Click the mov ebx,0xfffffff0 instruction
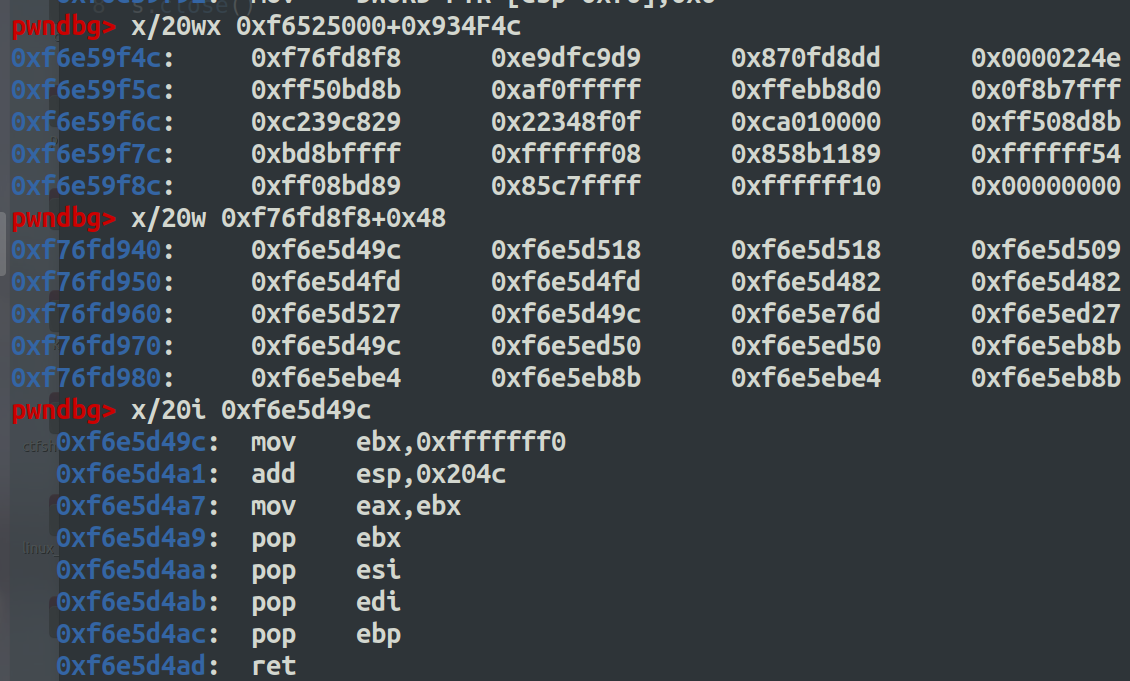 [x=408, y=442]
